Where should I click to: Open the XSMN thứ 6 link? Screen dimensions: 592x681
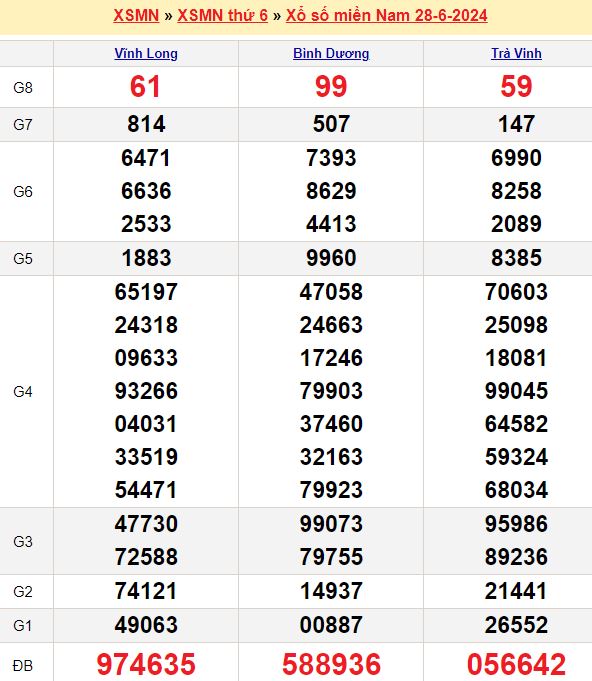[x=222, y=15]
